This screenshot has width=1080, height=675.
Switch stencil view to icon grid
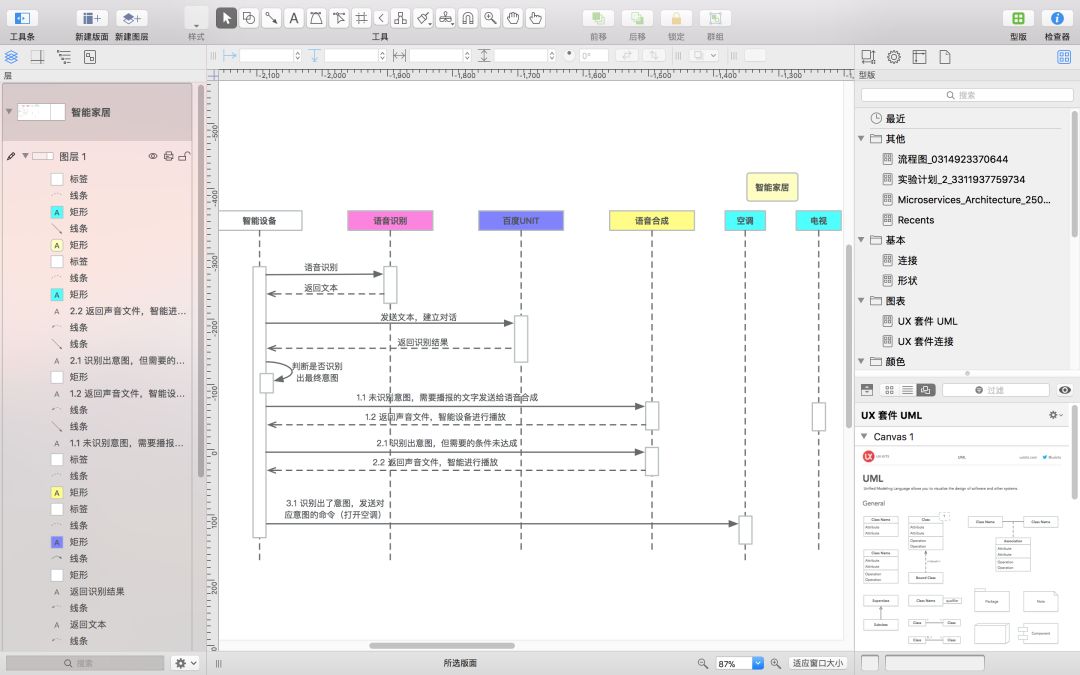point(890,391)
